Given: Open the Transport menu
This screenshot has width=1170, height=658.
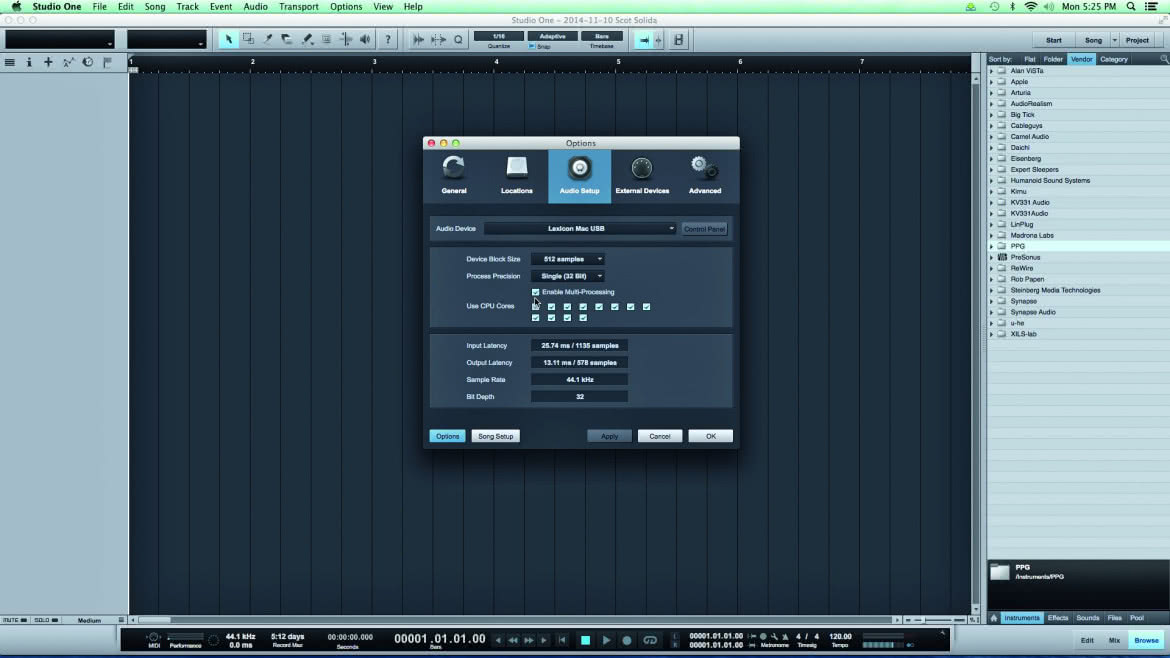Looking at the screenshot, I should click(298, 7).
